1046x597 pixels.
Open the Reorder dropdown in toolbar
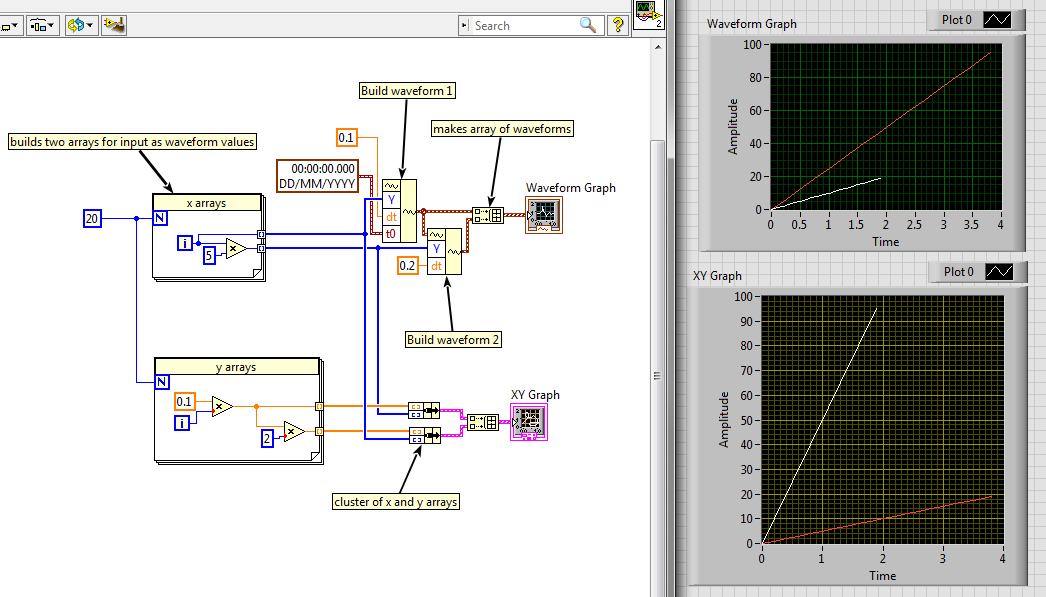click(x=80, y=24)
